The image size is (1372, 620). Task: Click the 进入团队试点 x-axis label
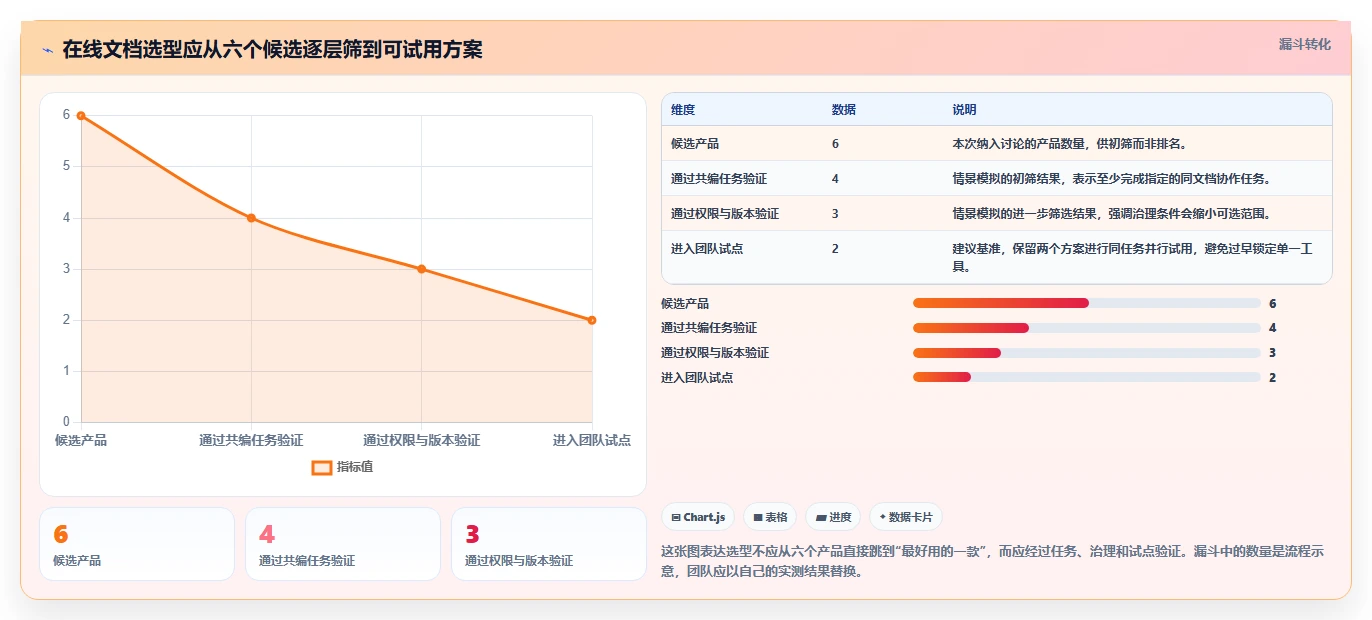tap(592, 441)
